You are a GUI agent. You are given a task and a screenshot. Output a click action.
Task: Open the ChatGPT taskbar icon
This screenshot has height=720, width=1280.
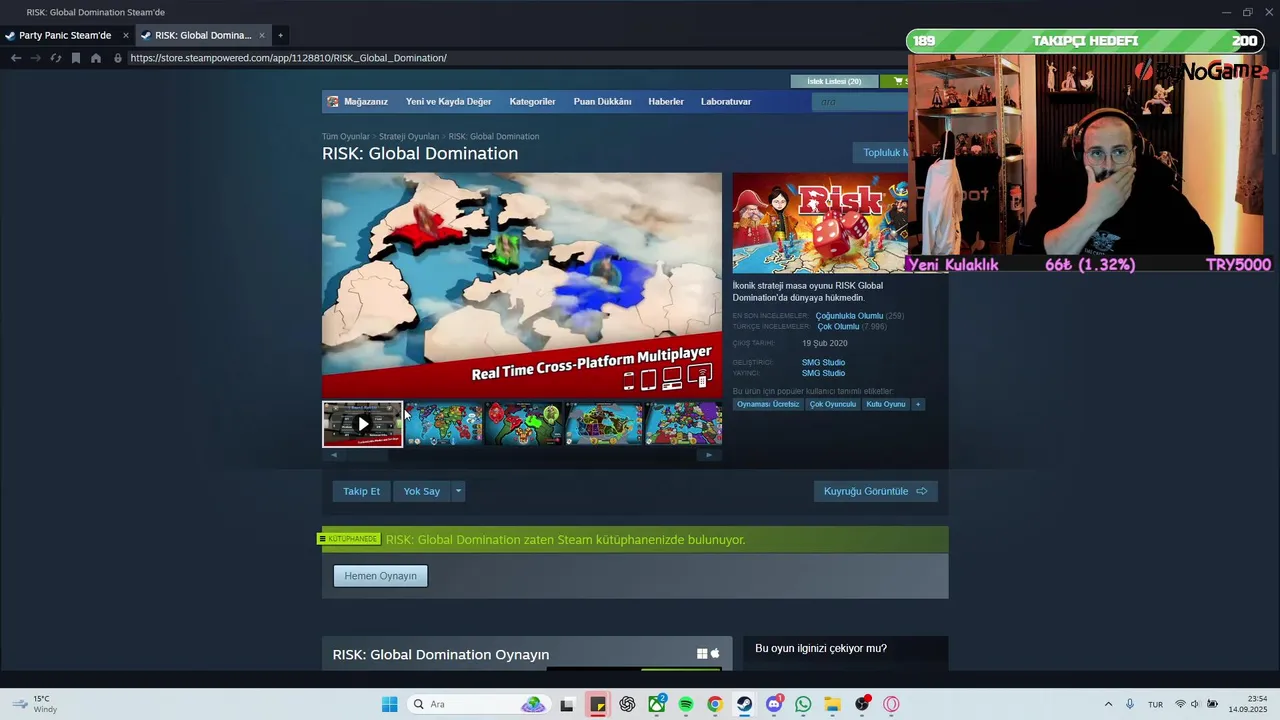click(x=627, y=704)
